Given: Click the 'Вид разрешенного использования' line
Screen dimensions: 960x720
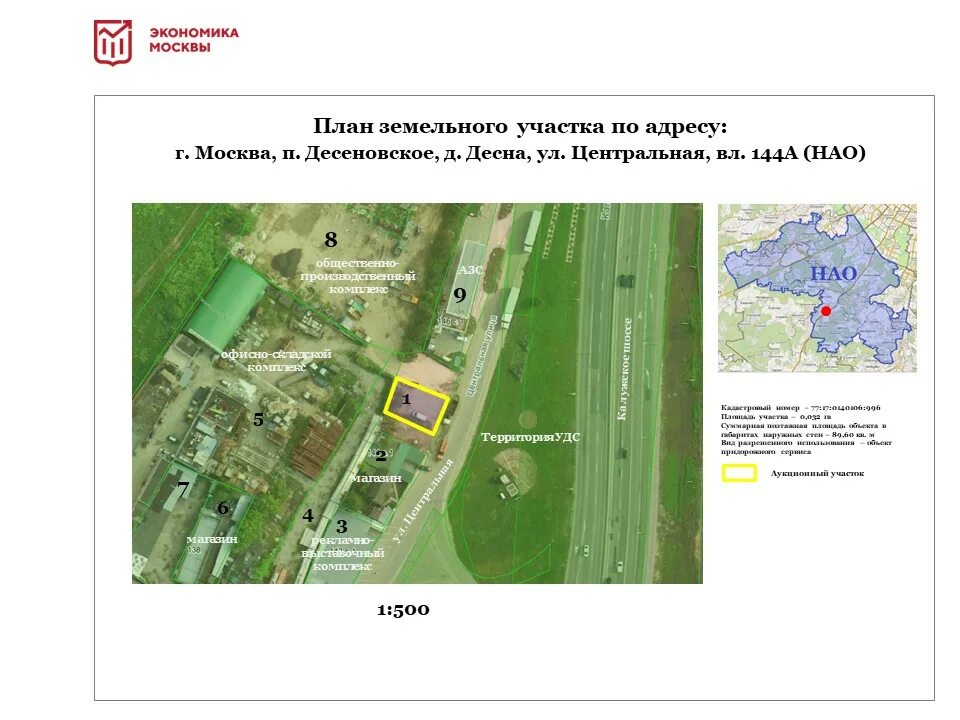Looking at the screenshot, I should pyautogui.click(x=806, y=447).
